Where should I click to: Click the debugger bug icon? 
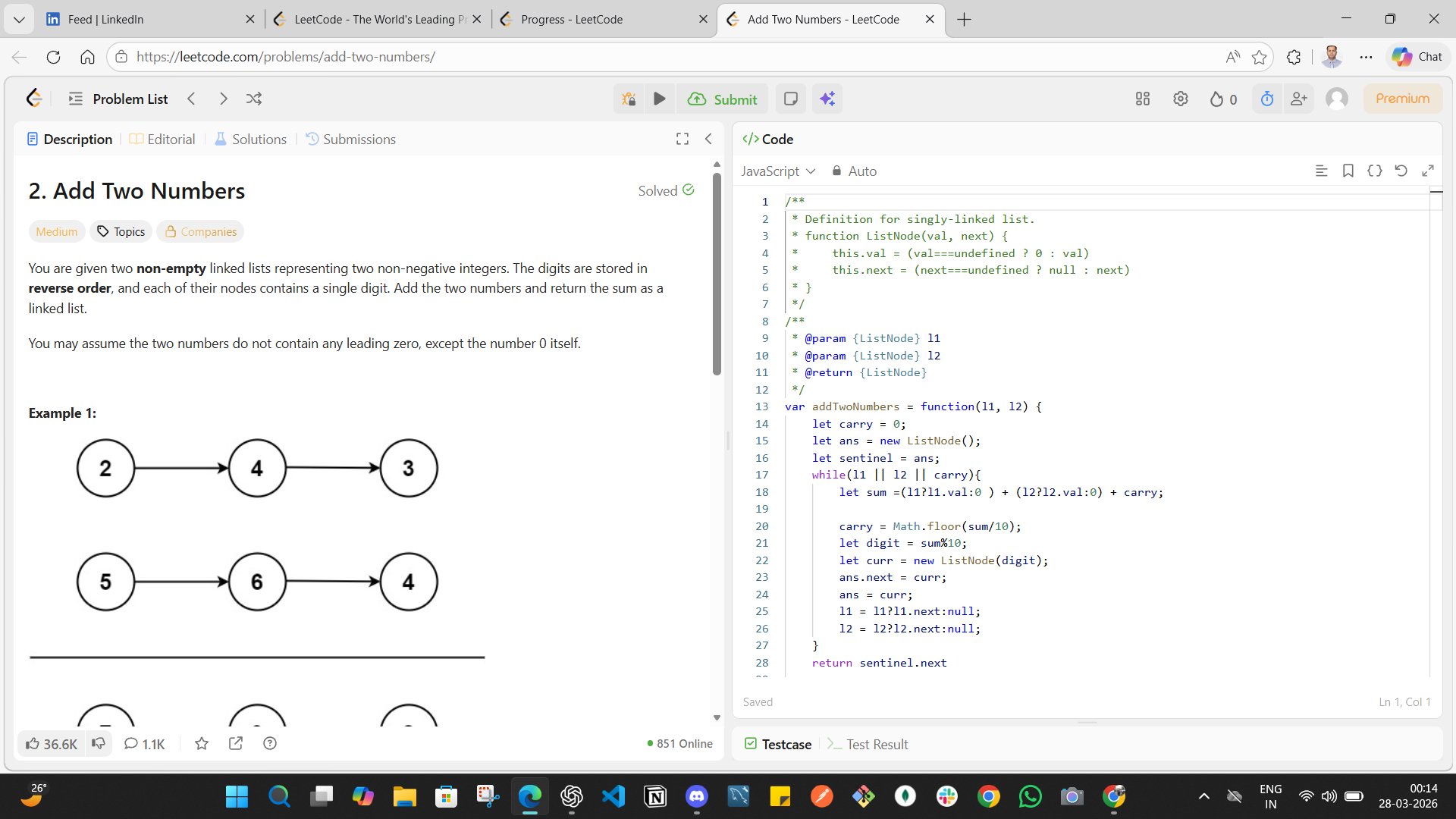click(629, 99)
